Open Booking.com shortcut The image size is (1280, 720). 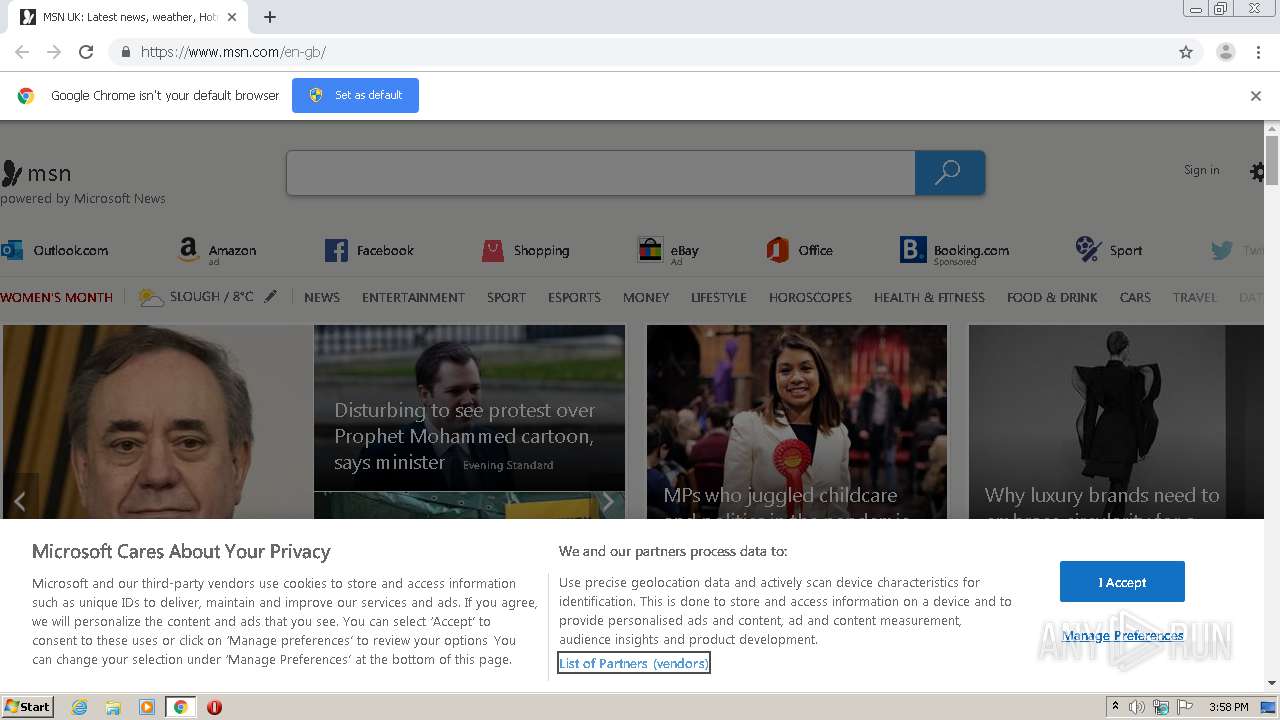pos(955,250)
